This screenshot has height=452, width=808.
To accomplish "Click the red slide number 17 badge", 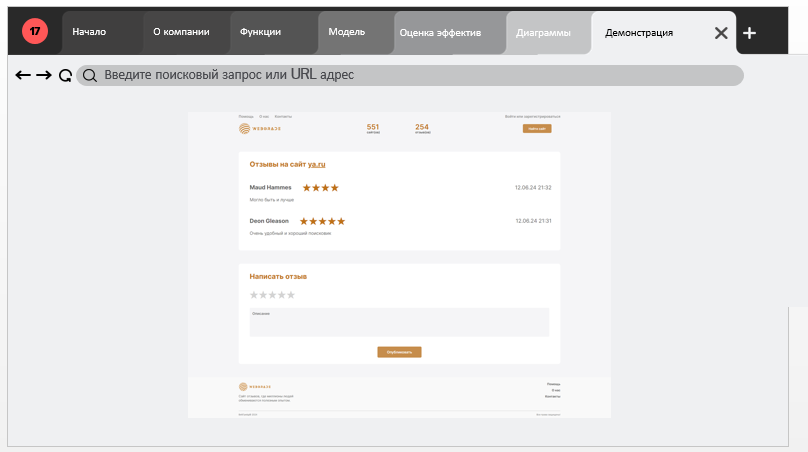I will tap(35, 32).
